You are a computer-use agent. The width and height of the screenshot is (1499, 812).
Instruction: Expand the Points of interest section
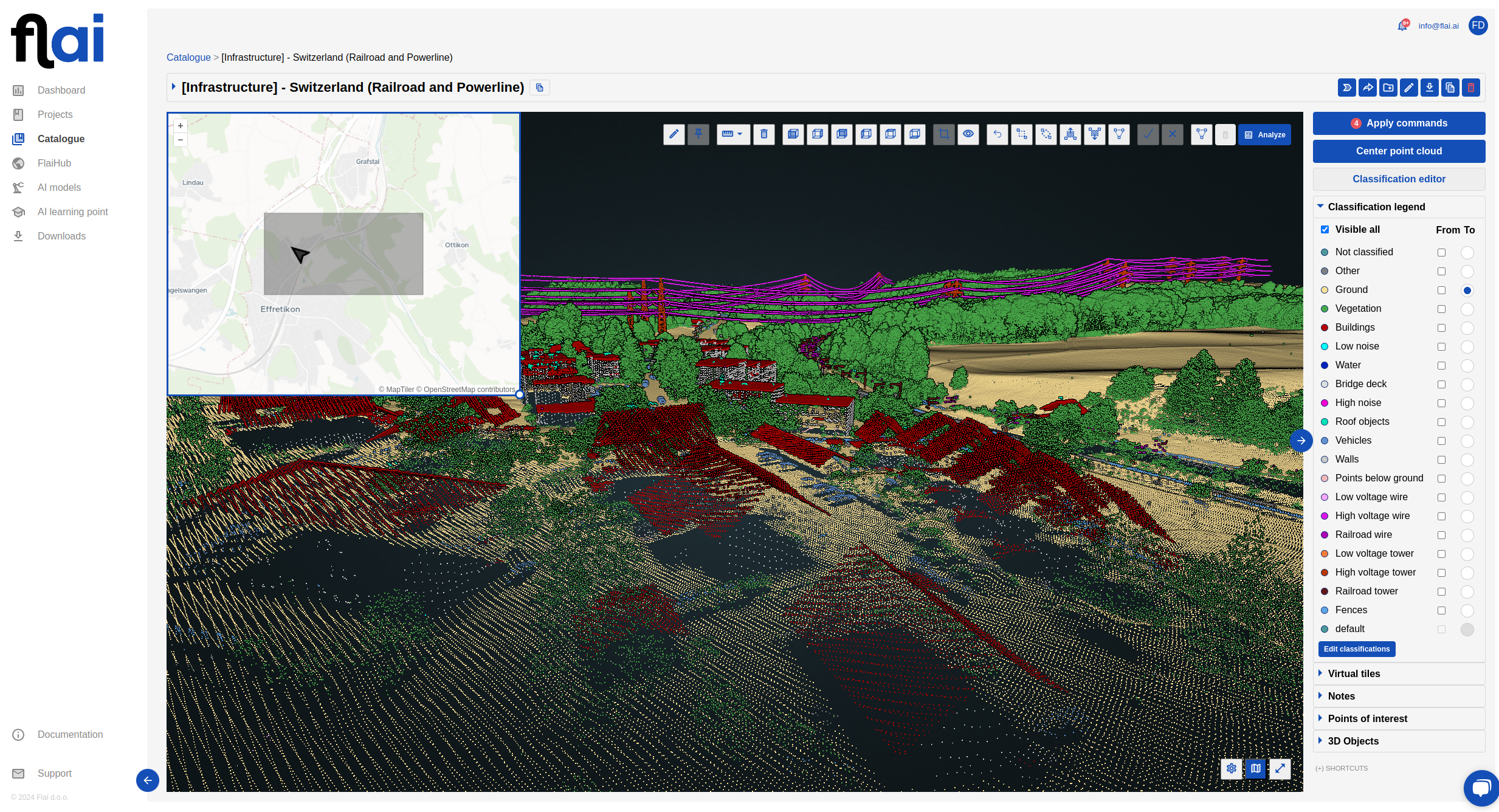[1367, 718]
